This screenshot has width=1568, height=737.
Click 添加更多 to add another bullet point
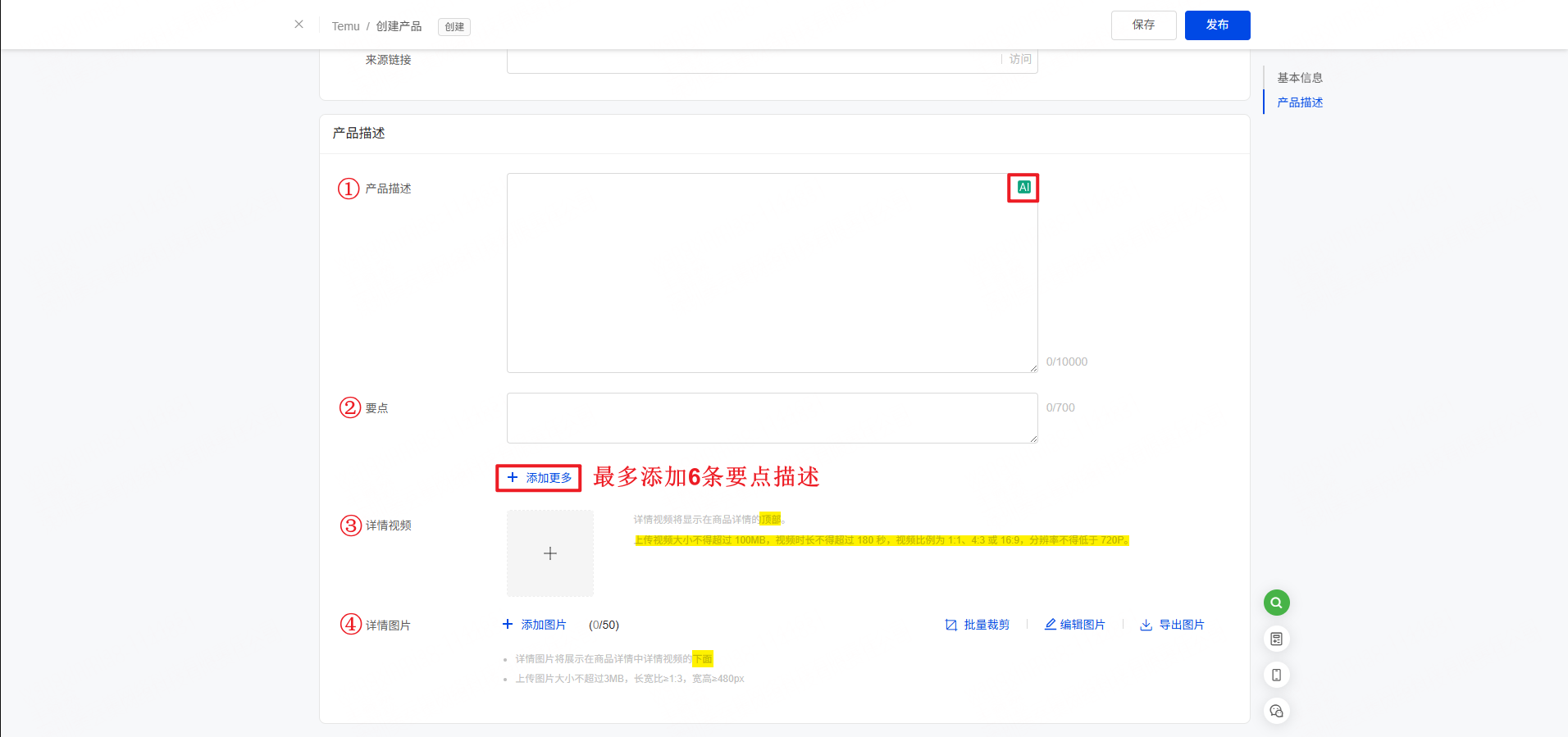(x=539, y=478)
